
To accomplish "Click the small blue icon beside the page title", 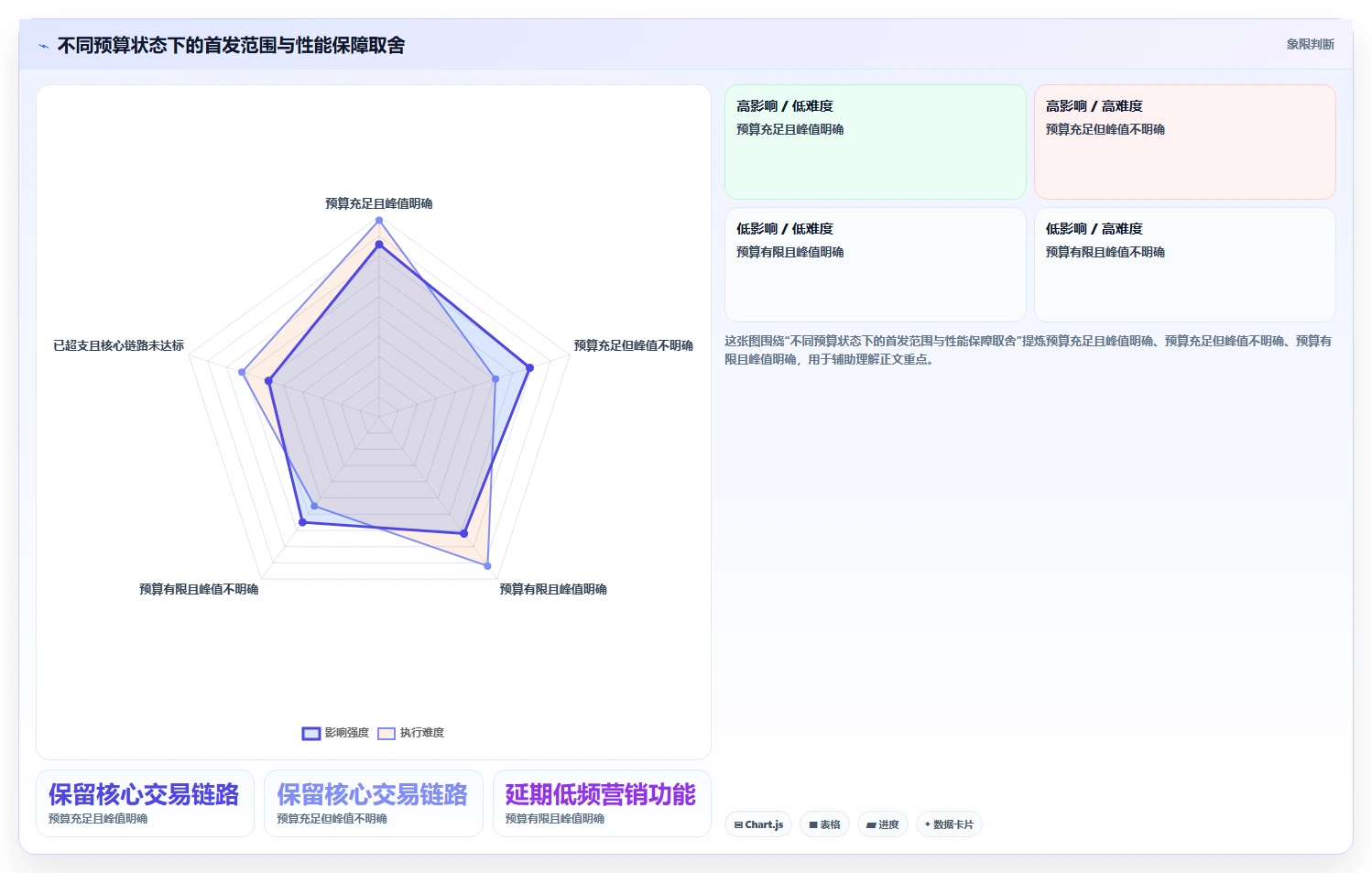I will [43, 46].
